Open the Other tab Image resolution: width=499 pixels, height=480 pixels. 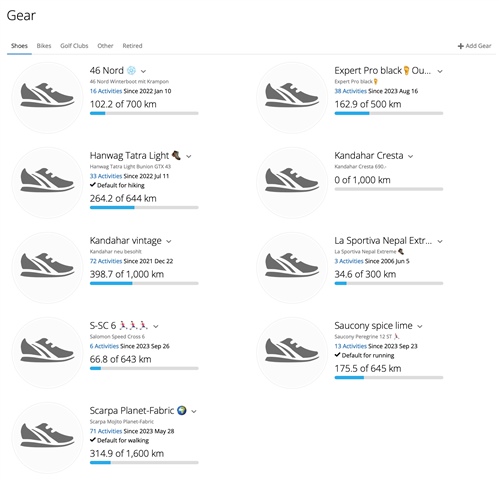[x=105, y=46]
